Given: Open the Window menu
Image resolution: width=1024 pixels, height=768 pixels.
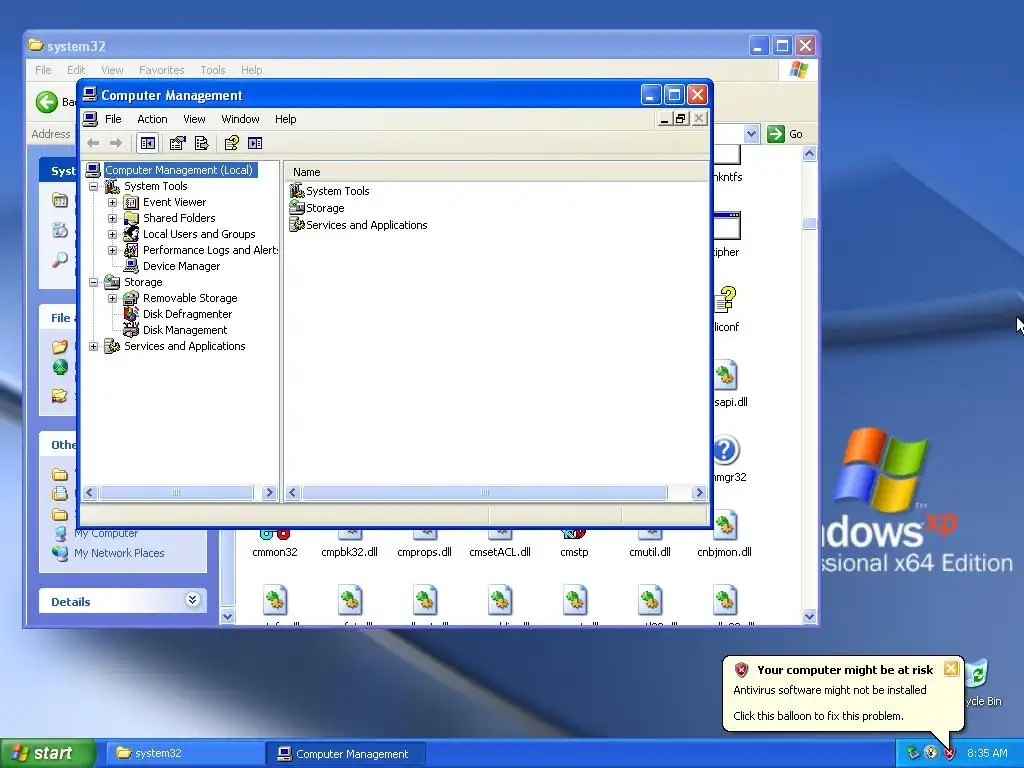Looking at the screenshot, I should tap(240, 119).
